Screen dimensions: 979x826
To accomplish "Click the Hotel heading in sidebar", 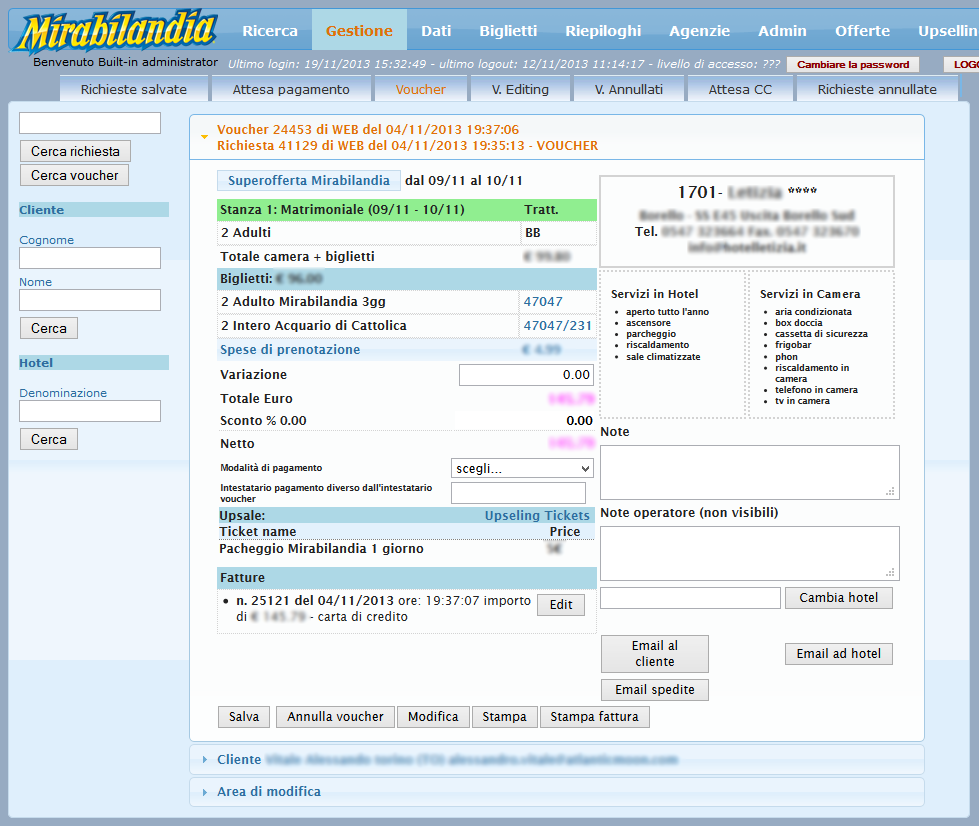I will [x=94, y=363].
